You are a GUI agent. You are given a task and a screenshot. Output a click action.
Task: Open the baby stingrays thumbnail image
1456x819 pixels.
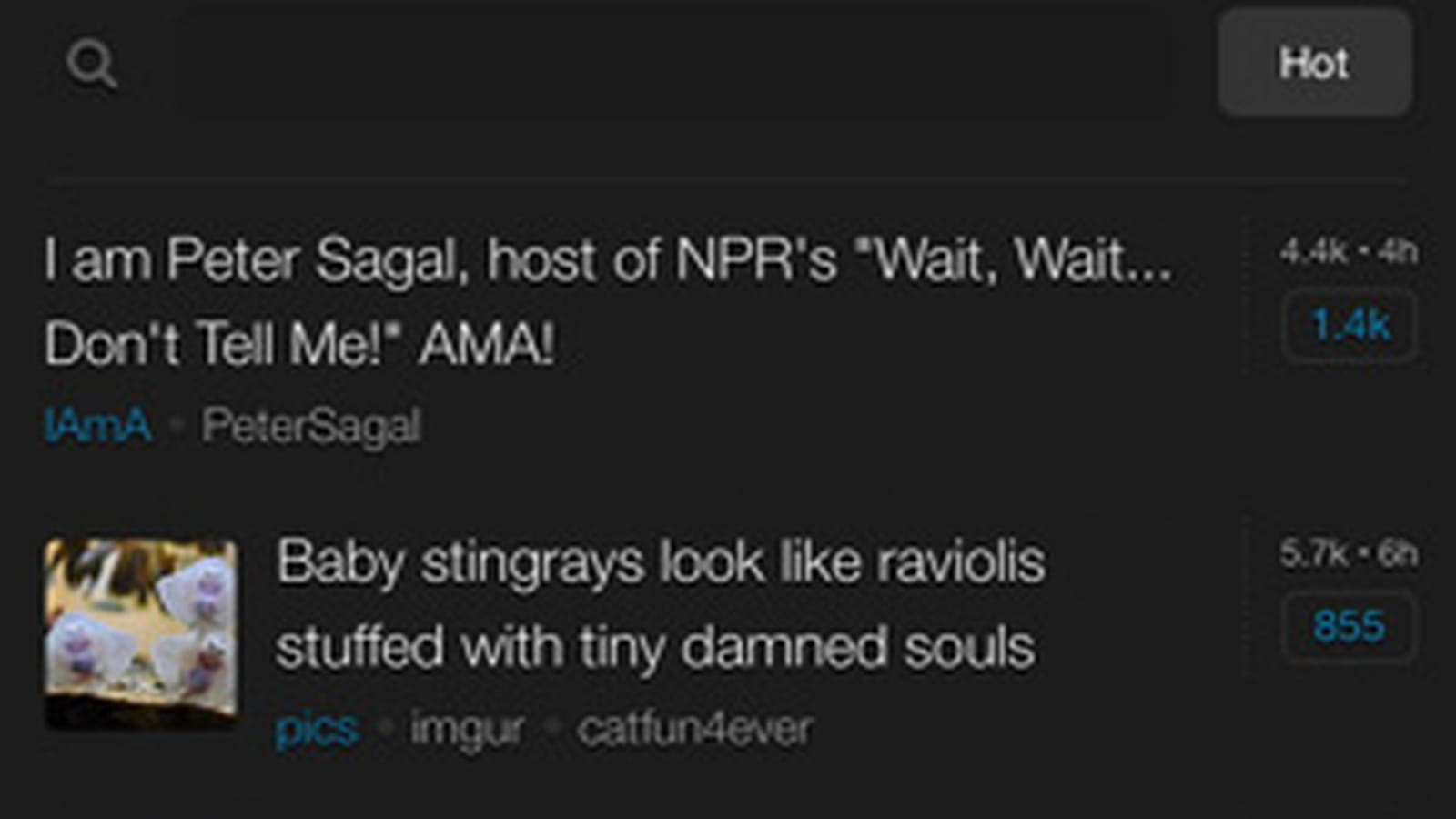click(x=141, y=633)
